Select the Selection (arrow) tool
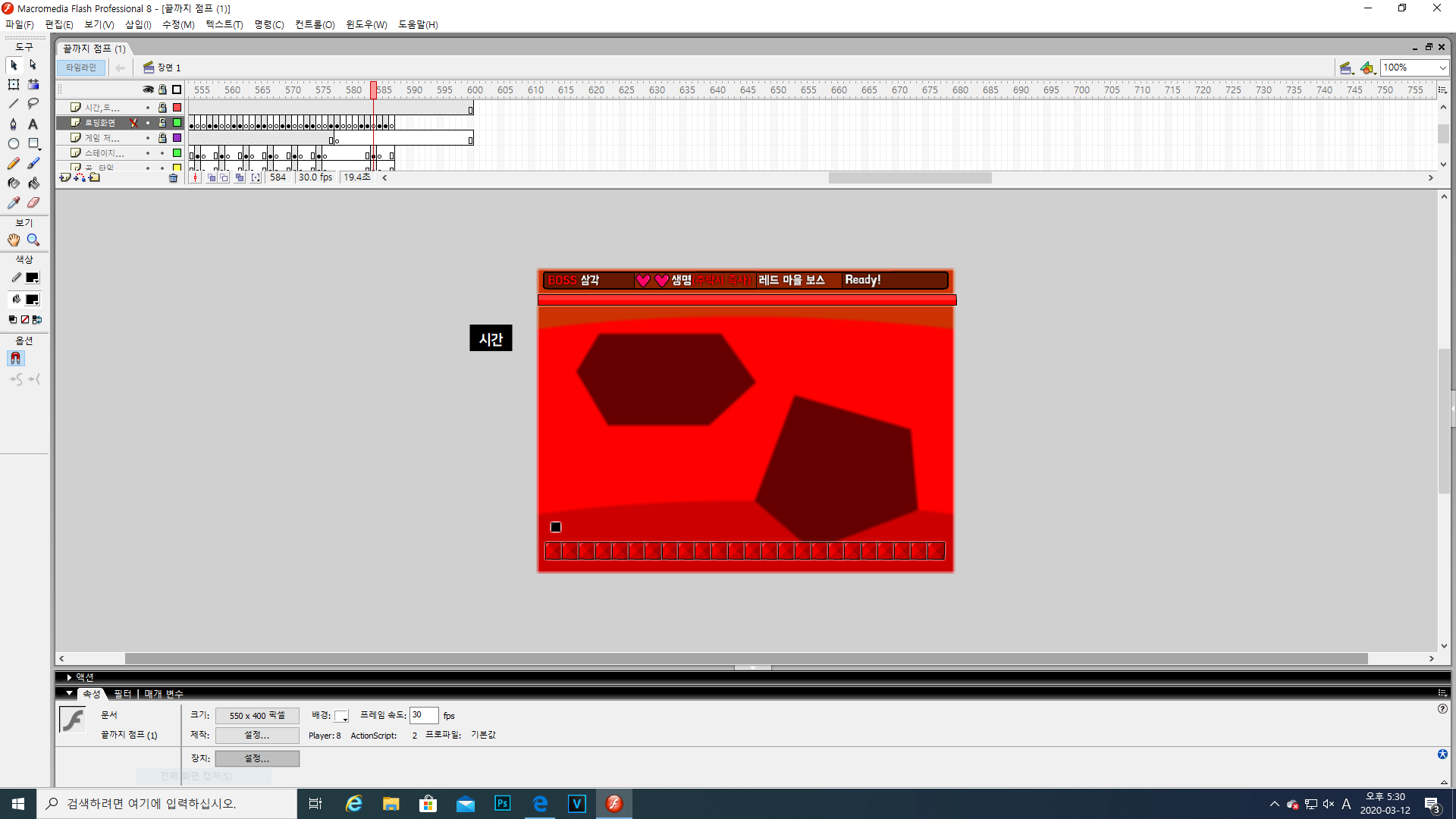 [x=14, y=65]
